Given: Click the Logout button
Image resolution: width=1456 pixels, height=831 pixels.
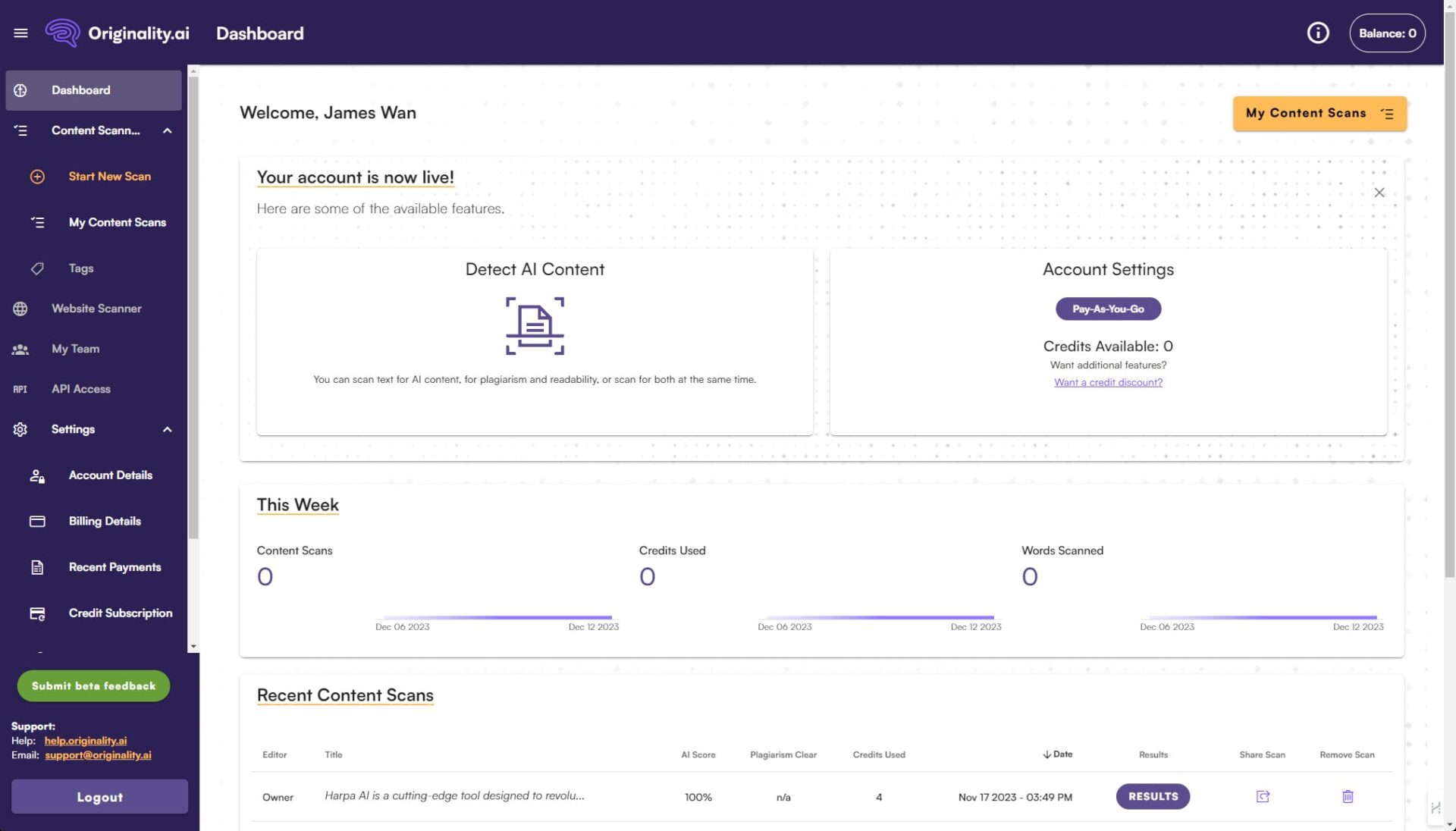Looking at the screenshot, I should pos(99,797).
